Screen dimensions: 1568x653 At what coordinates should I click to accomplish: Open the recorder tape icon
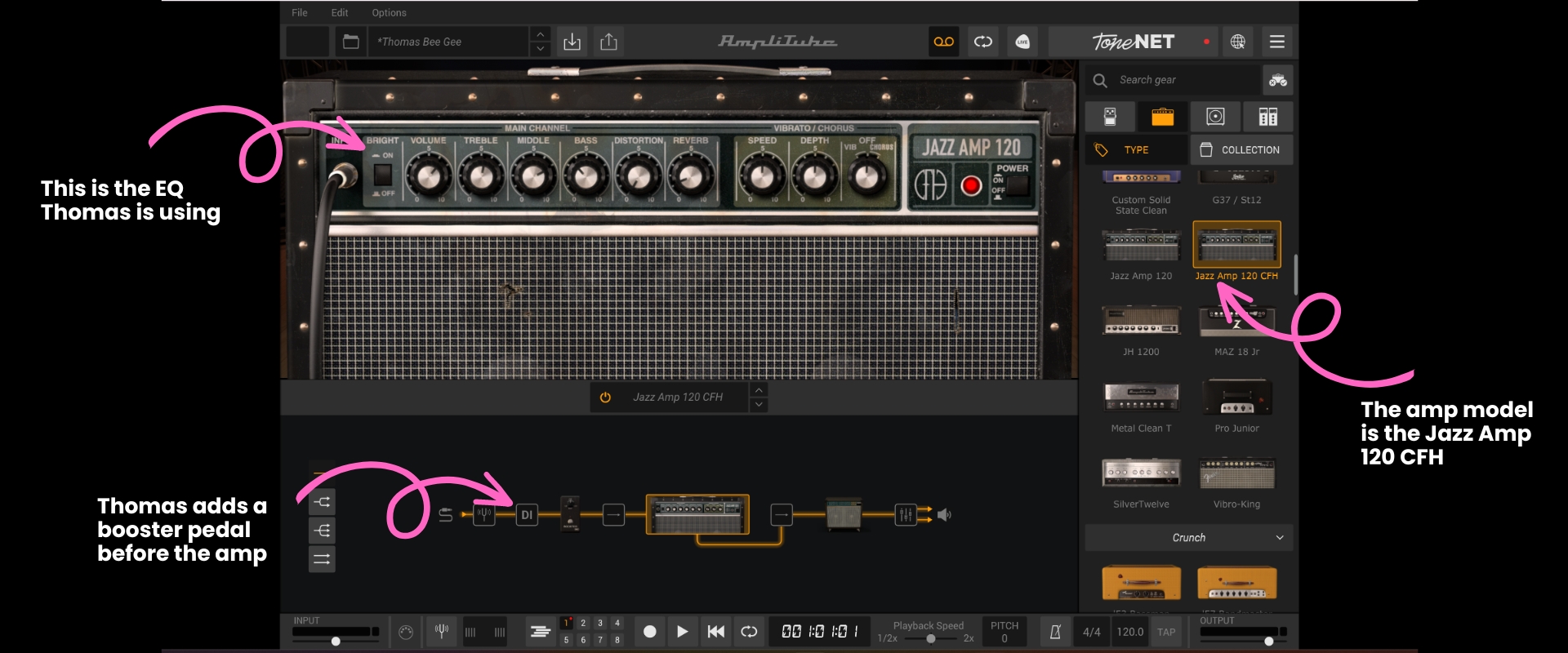point(944,42)
